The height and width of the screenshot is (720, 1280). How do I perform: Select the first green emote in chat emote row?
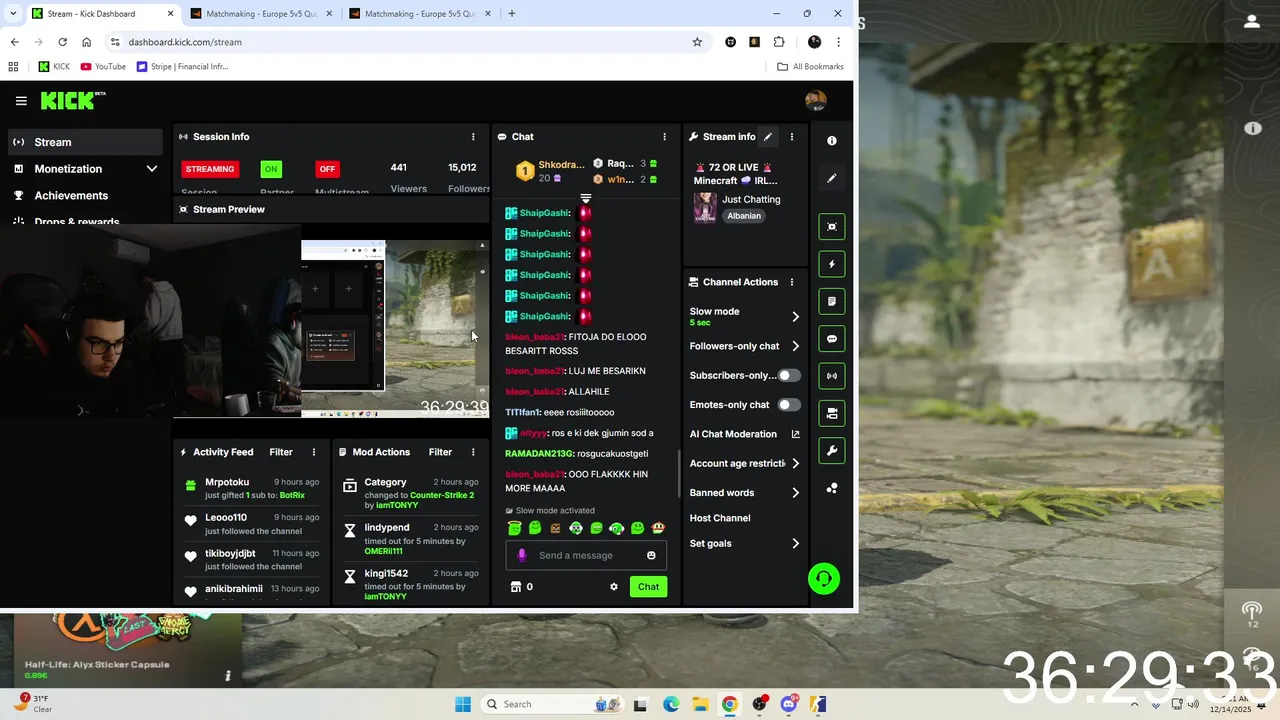514,528
